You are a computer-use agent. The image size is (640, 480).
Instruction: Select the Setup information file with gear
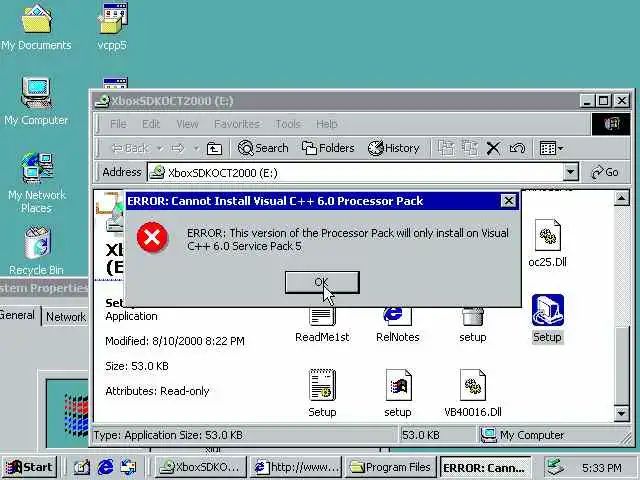[322, 393]
